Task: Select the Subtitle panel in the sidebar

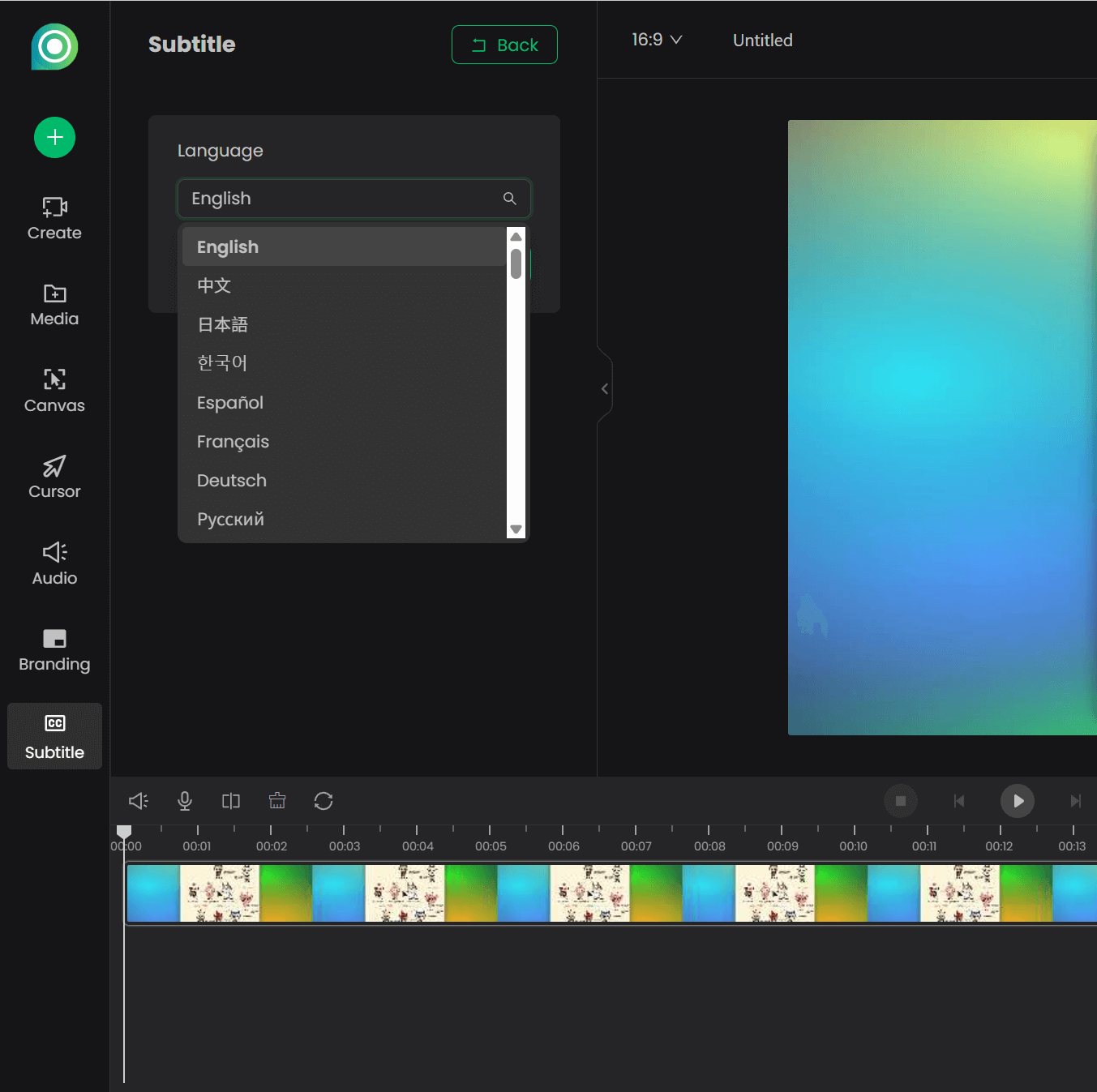Action: pyautogui.click(x=54, y=736)
